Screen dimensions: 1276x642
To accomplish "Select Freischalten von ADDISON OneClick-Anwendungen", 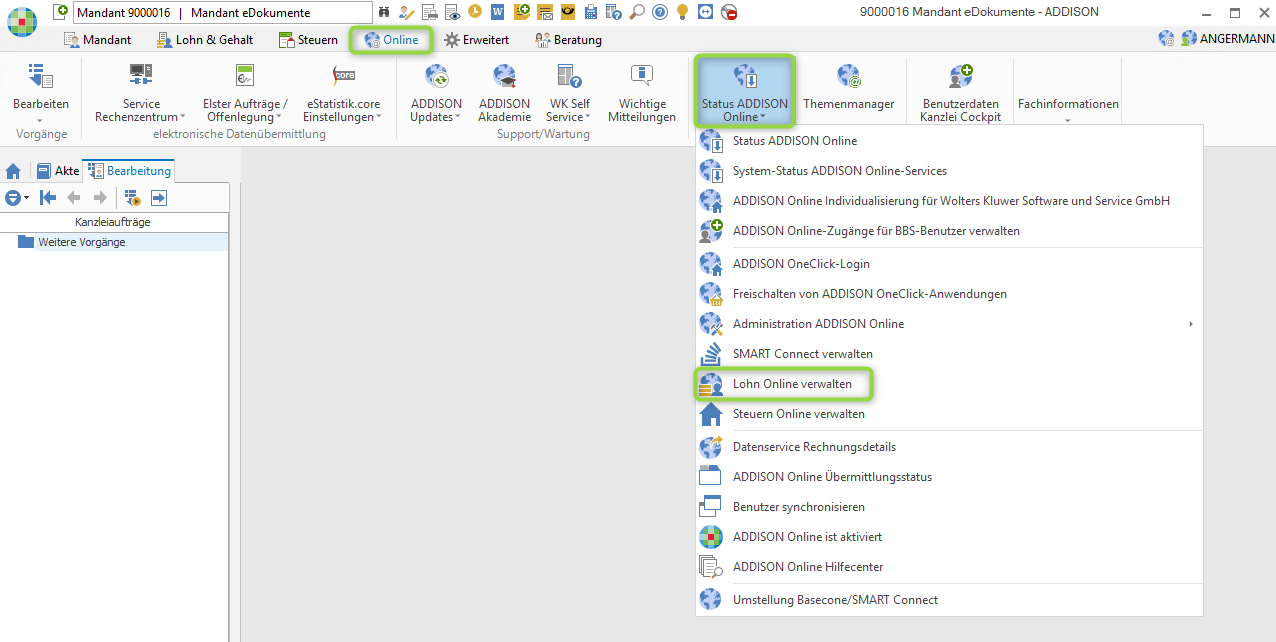I will (948, 294).
